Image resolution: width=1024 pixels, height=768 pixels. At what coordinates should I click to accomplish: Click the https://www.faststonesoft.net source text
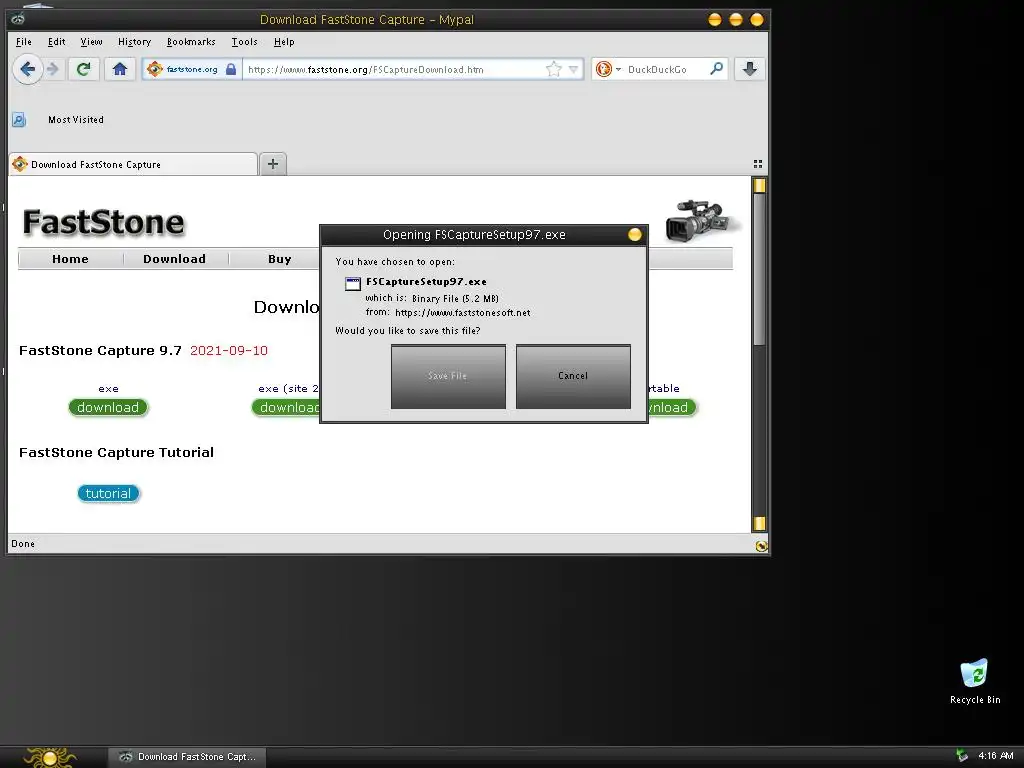(x=462, y=313)
